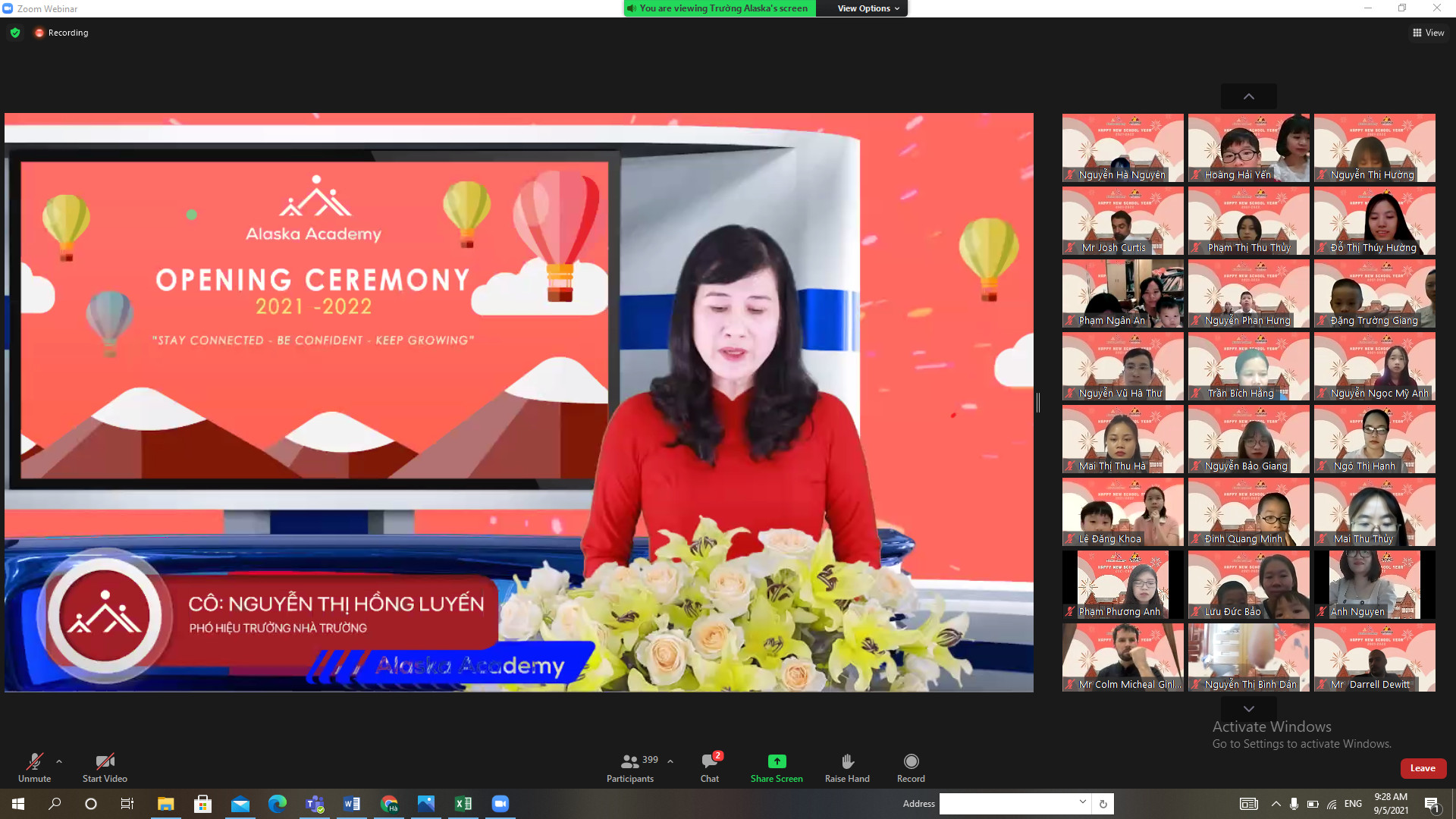Open the Action Center notifications icon

(x=1432, y=804)
